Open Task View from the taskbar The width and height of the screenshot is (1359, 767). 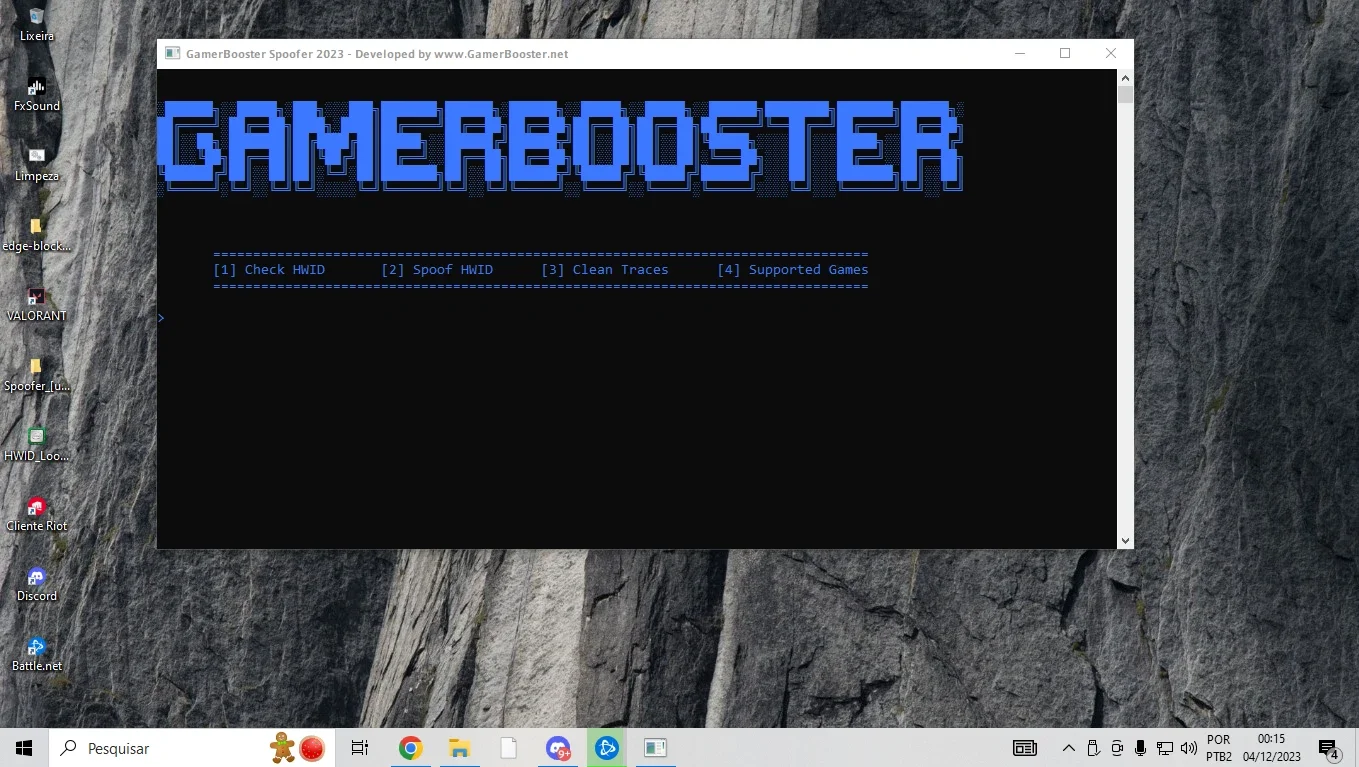click(x=360, y=748)
